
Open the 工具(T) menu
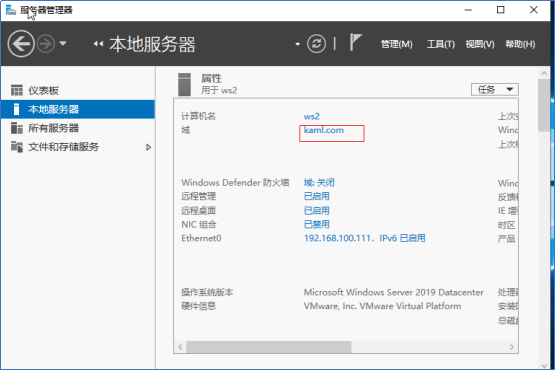click(x=441, y=44)
